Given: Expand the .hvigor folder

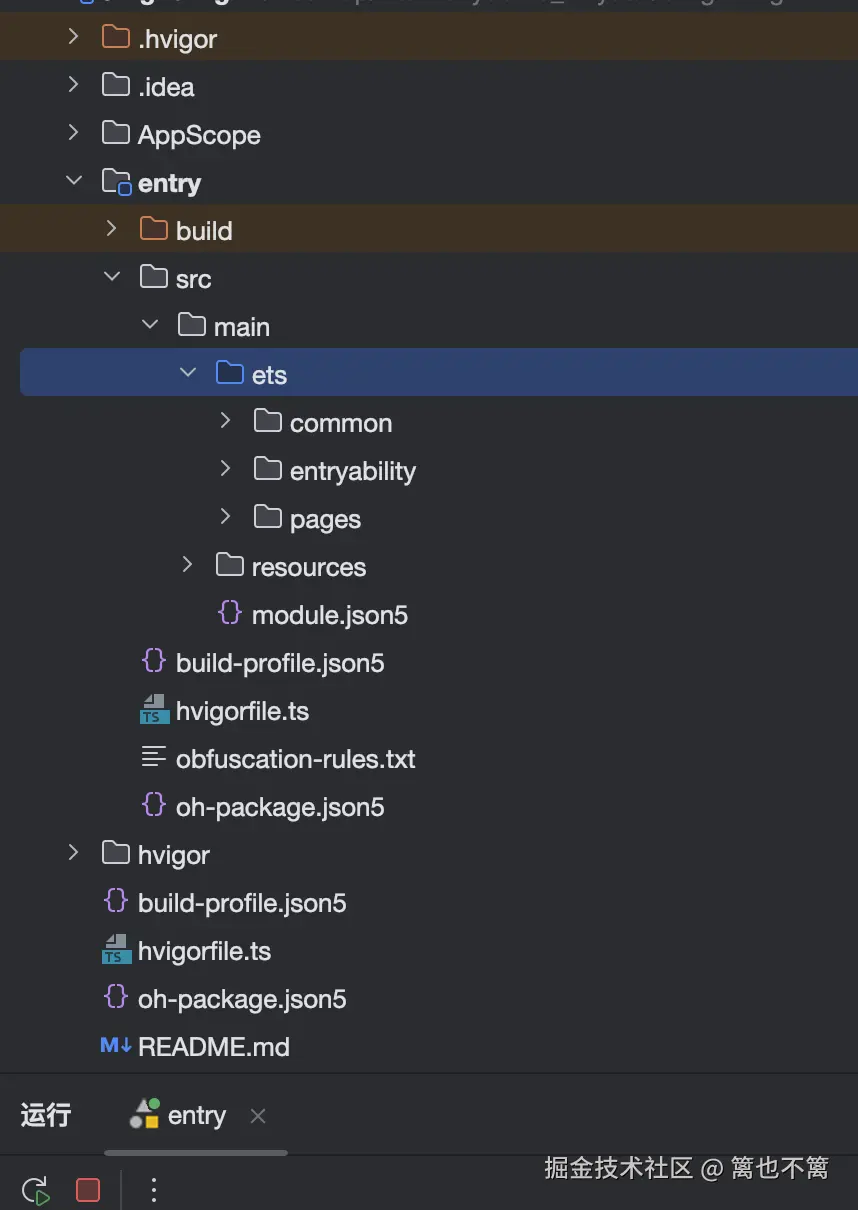Looking at the screenshot, I should (73, 38).
